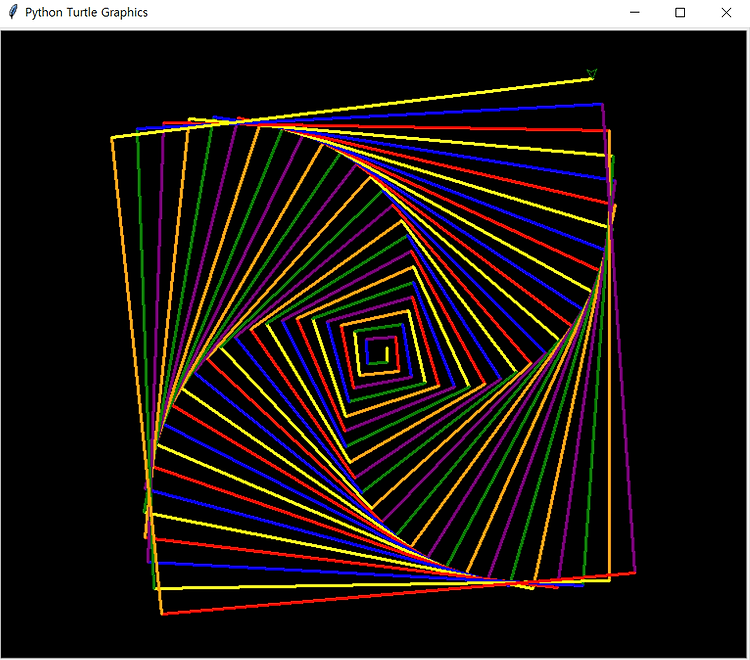Click the feather icon in the title bar
750x660 pixels.
pos(13,12)
